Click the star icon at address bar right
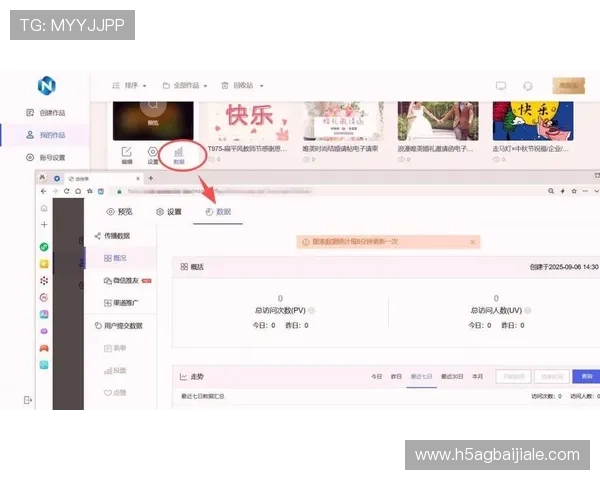 click(574, 191)
